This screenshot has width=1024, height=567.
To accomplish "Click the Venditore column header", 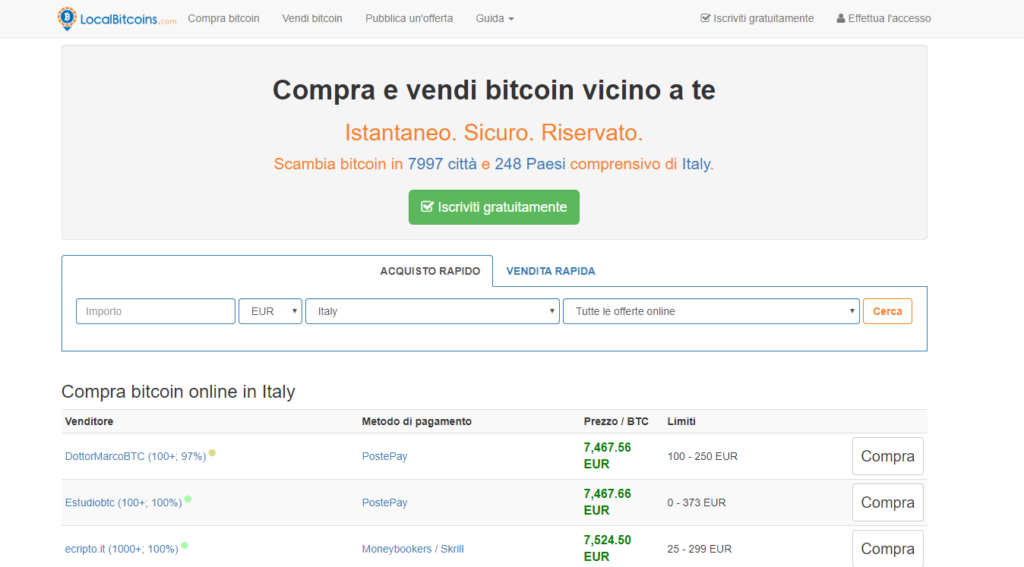I will (89, 421).
